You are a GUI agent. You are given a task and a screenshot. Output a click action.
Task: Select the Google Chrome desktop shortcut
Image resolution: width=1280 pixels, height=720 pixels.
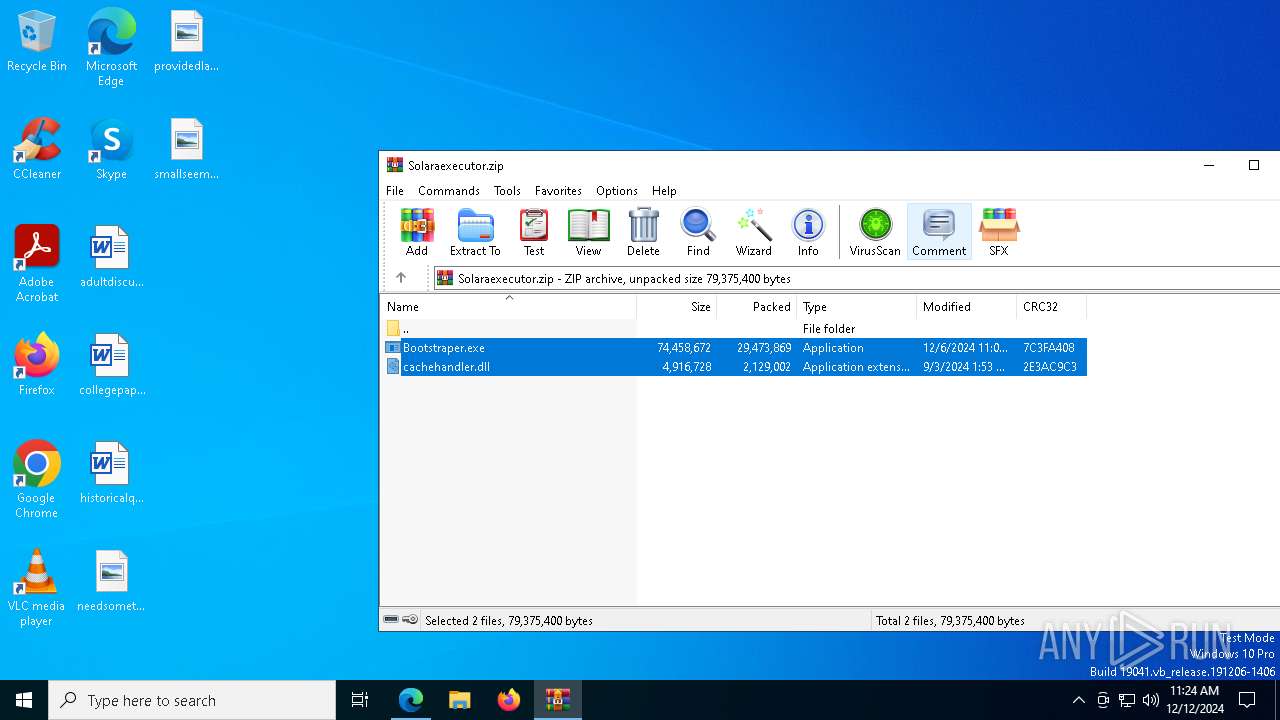[37, 480]
